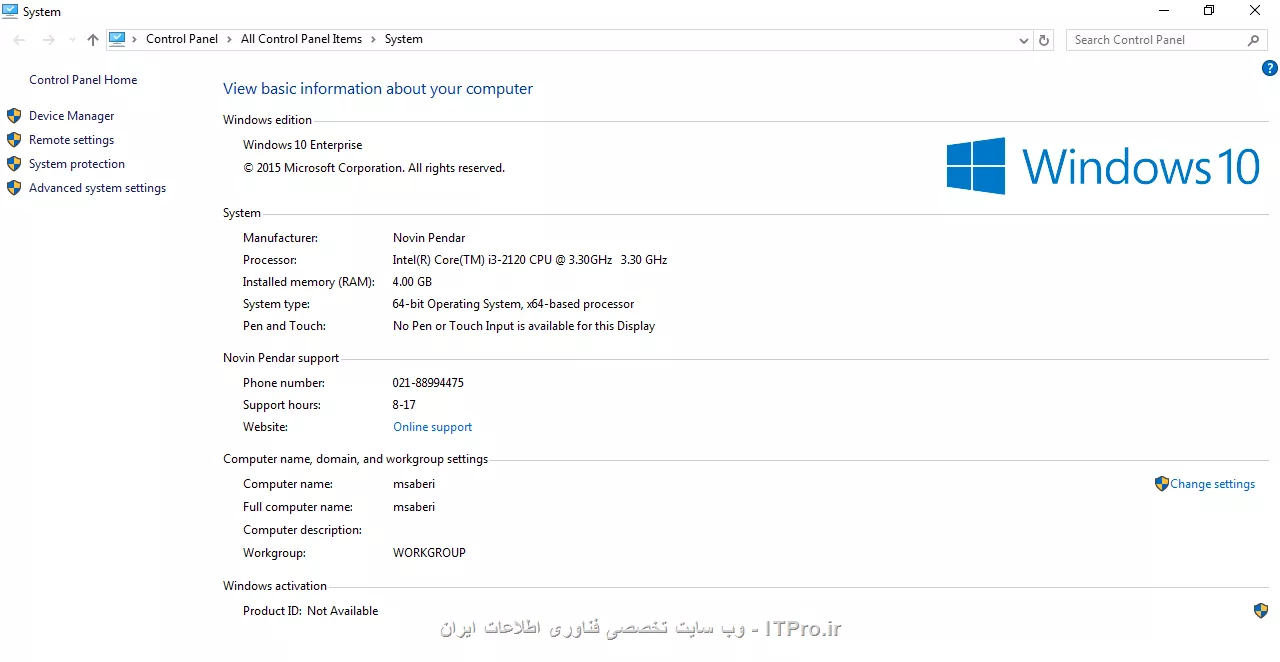This screenshot has width=1280, height=662.
Task: Restore down the System window
Action: tap(1209, 11)
